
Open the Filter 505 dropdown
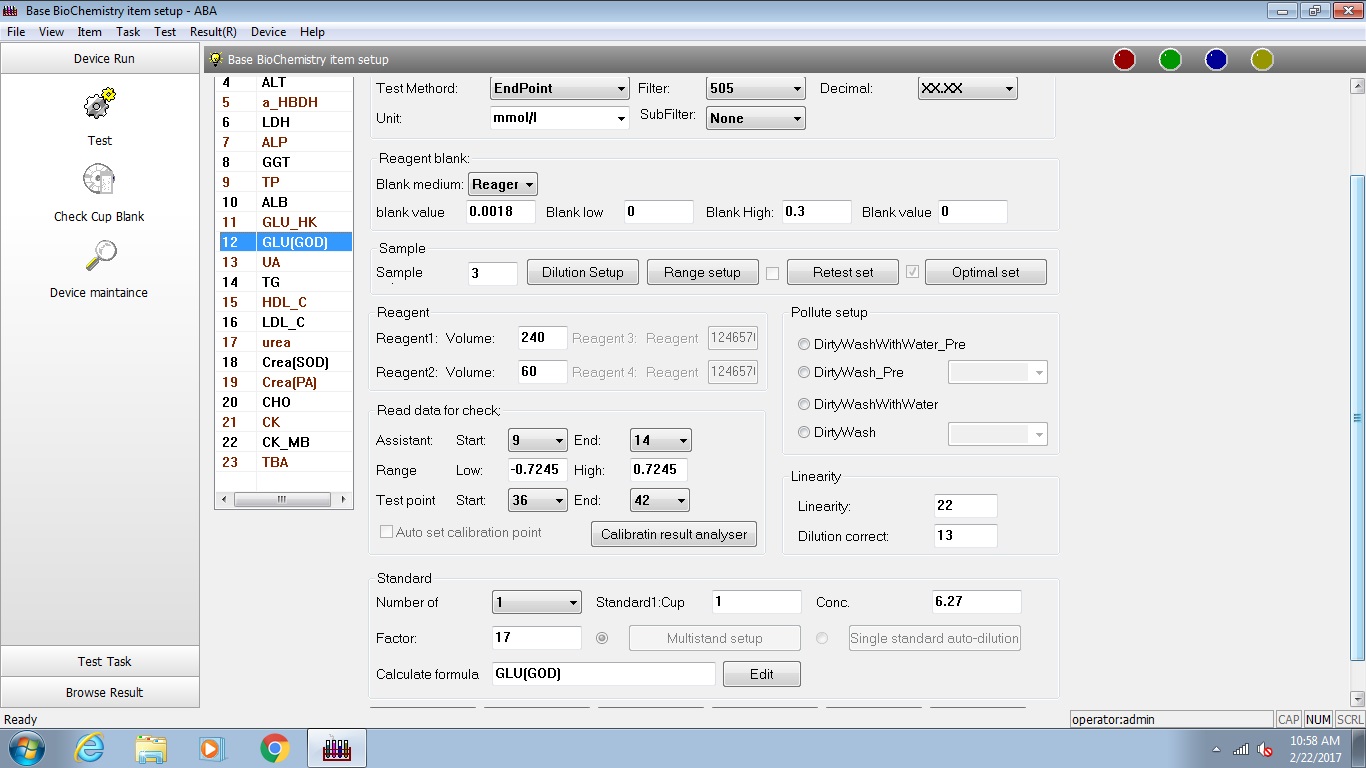click(x=755, y=88)
